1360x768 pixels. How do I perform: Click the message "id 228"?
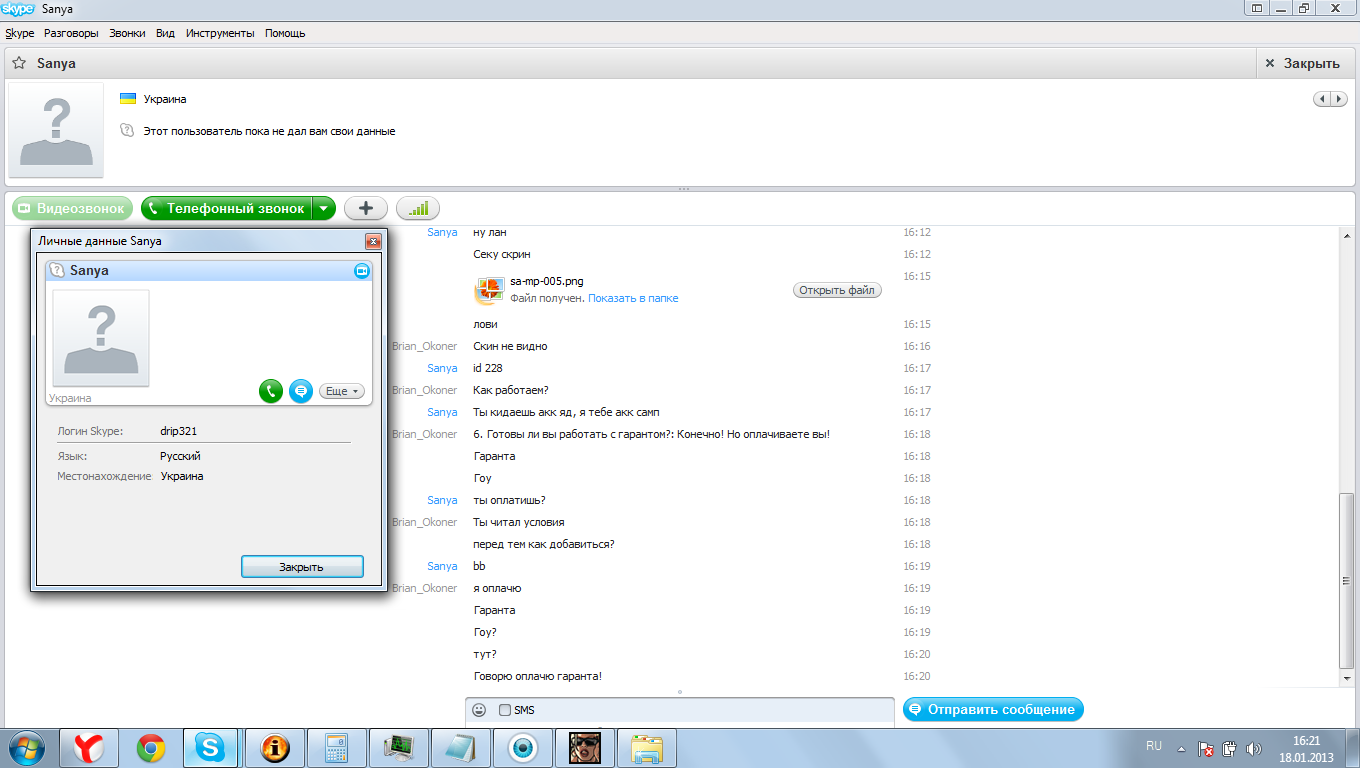tap(488, 368)
